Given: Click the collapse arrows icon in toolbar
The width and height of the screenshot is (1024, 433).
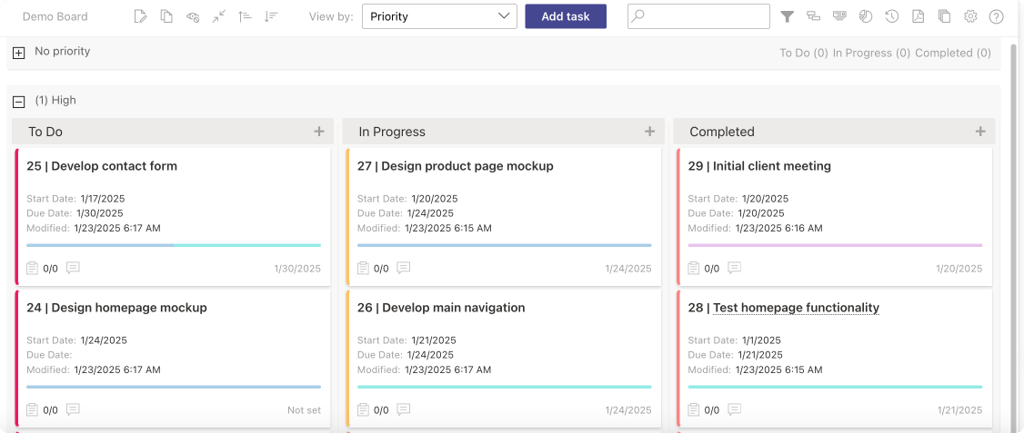Looking at the screenshot, I should pos(219,17).
